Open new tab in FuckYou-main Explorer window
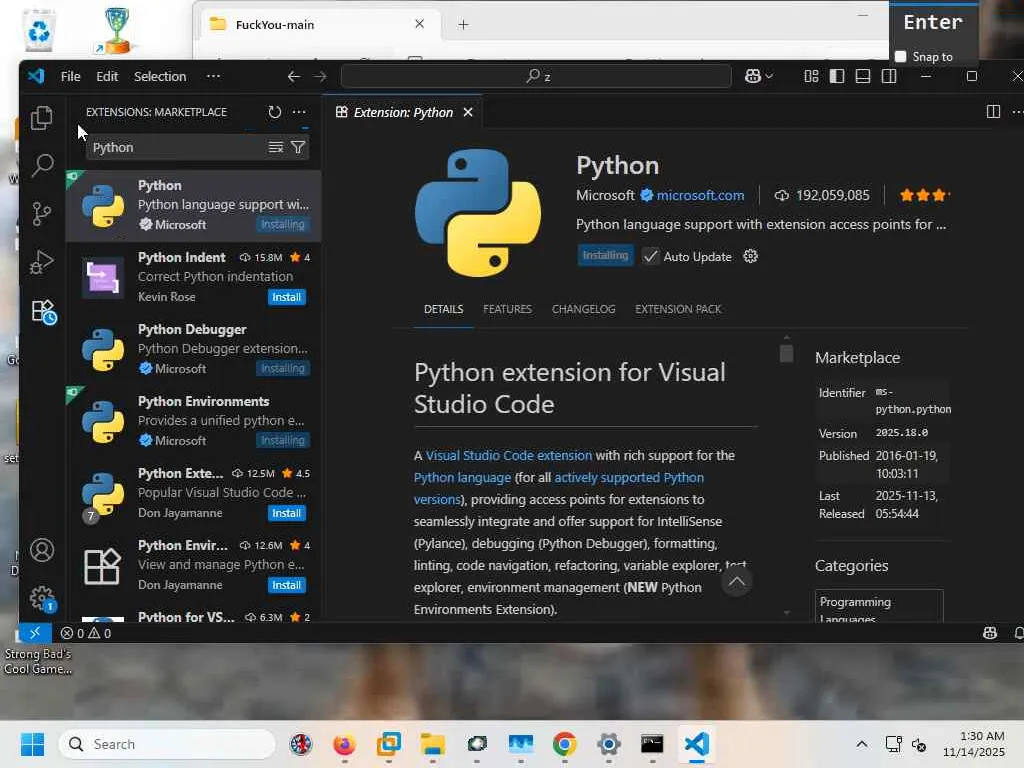Screen dimensions: 1024x768 [463, 24]
